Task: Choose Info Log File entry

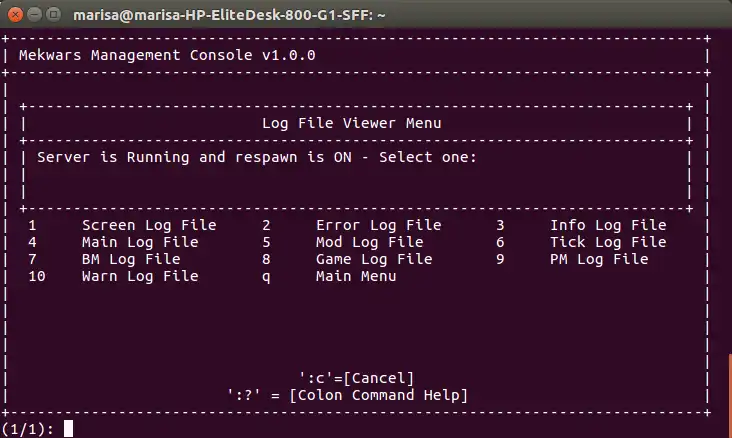Action: [x=607, y=225]
